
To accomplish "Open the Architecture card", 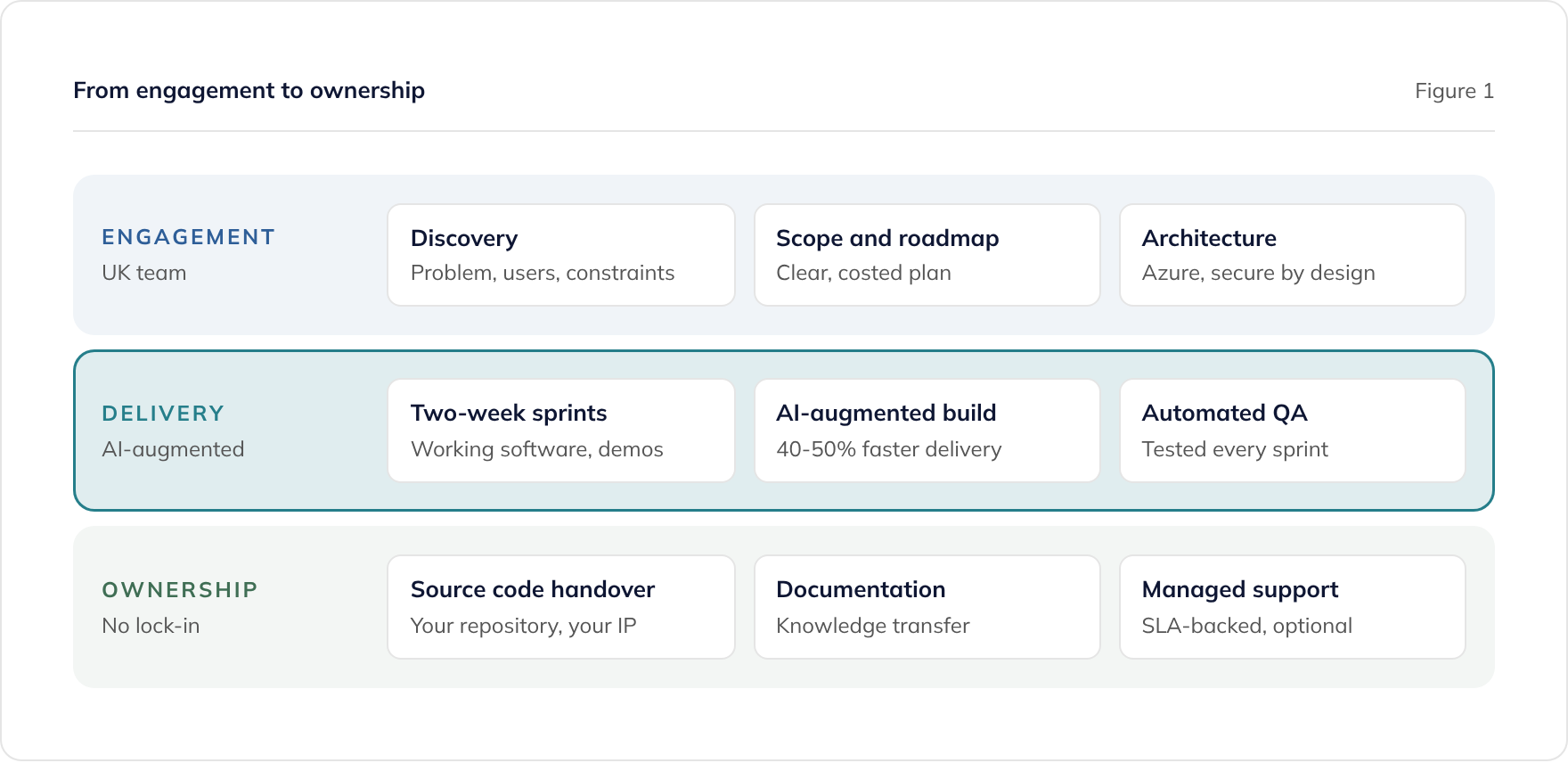I will tap(1293, 255).
